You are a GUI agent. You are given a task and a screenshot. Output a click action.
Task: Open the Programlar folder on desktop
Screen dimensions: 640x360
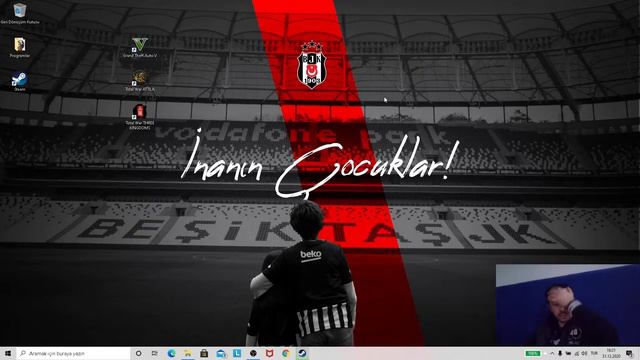click(20, 47)
